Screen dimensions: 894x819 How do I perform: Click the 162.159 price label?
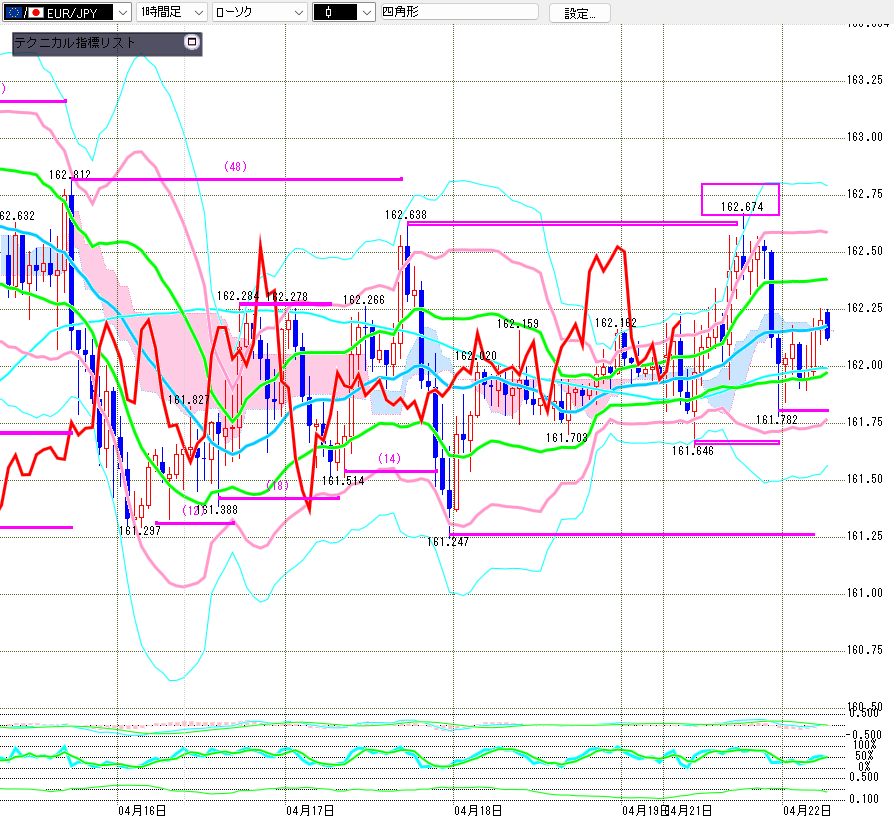(518, 324)
